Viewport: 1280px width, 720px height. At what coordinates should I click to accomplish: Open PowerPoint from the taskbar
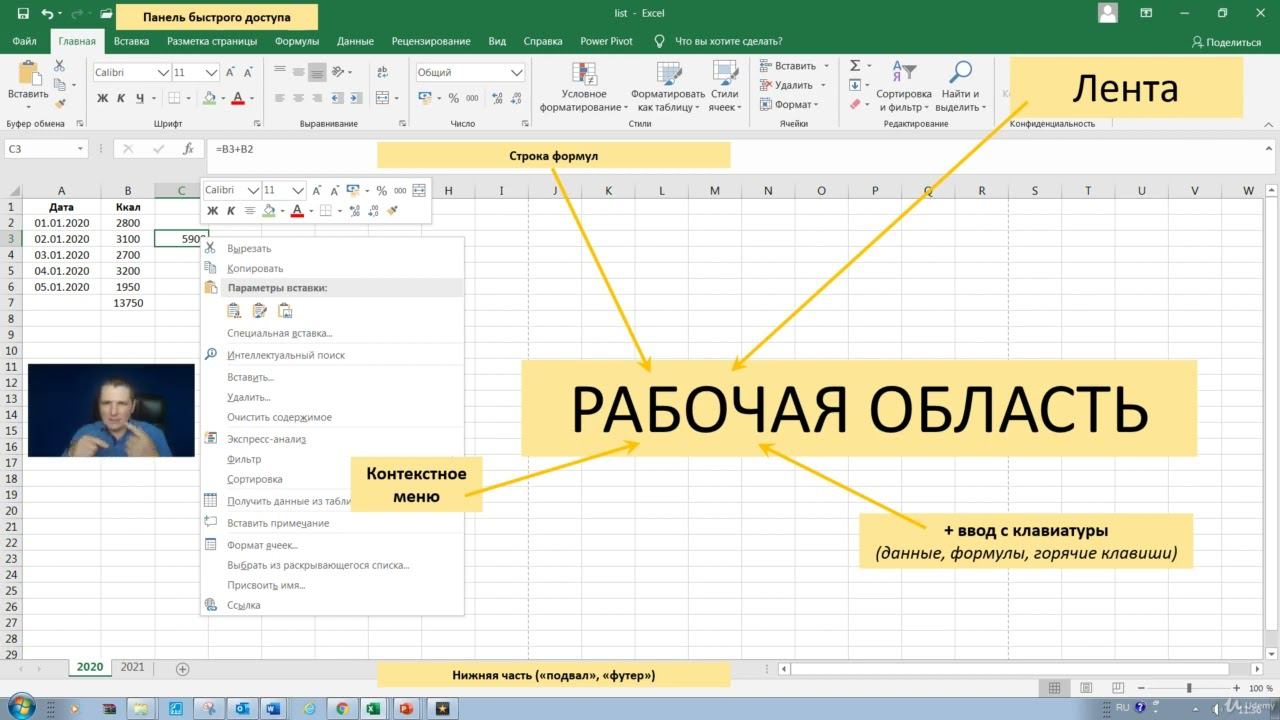pos(407,708)
